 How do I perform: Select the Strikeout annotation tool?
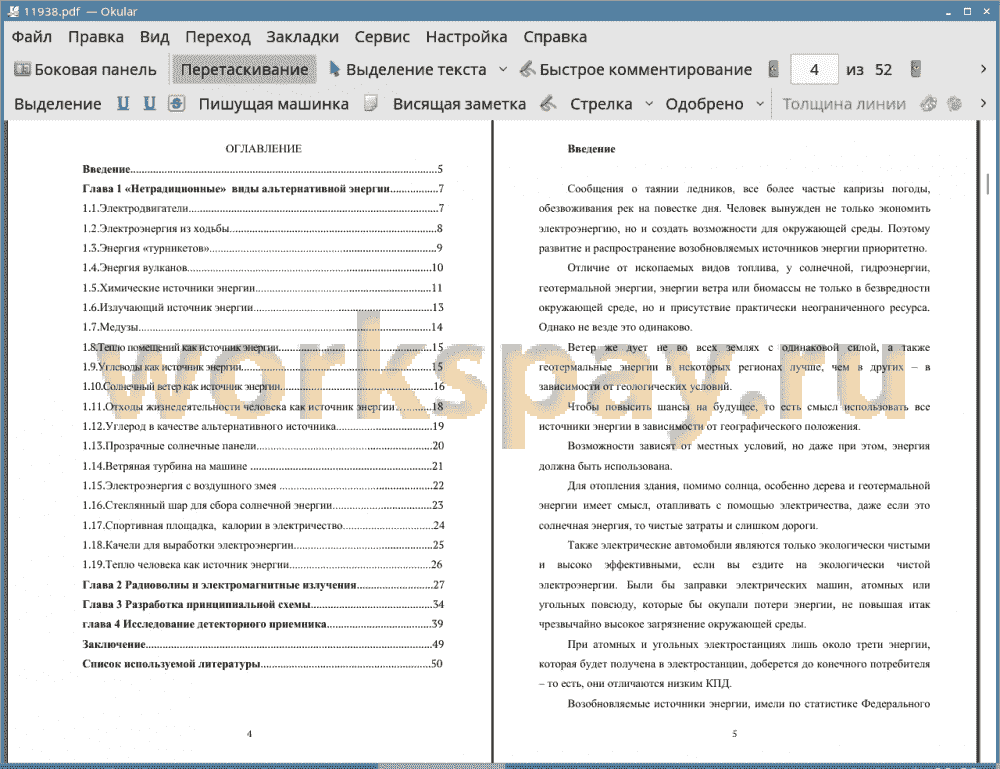pyautogui.click(x=177, y=103)
